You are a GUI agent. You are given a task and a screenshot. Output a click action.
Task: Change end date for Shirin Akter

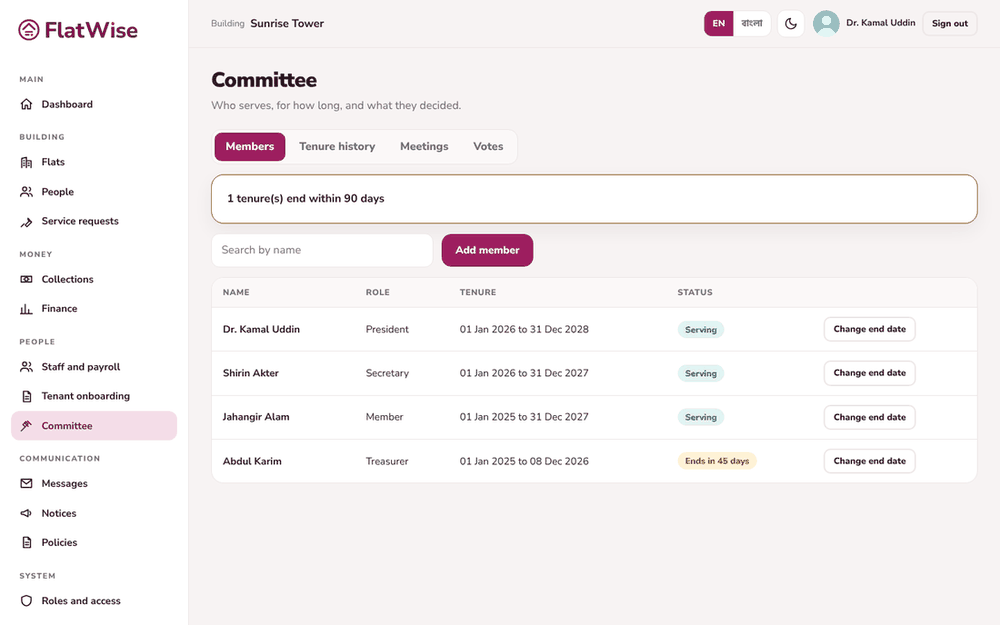[x=869, y=373]
